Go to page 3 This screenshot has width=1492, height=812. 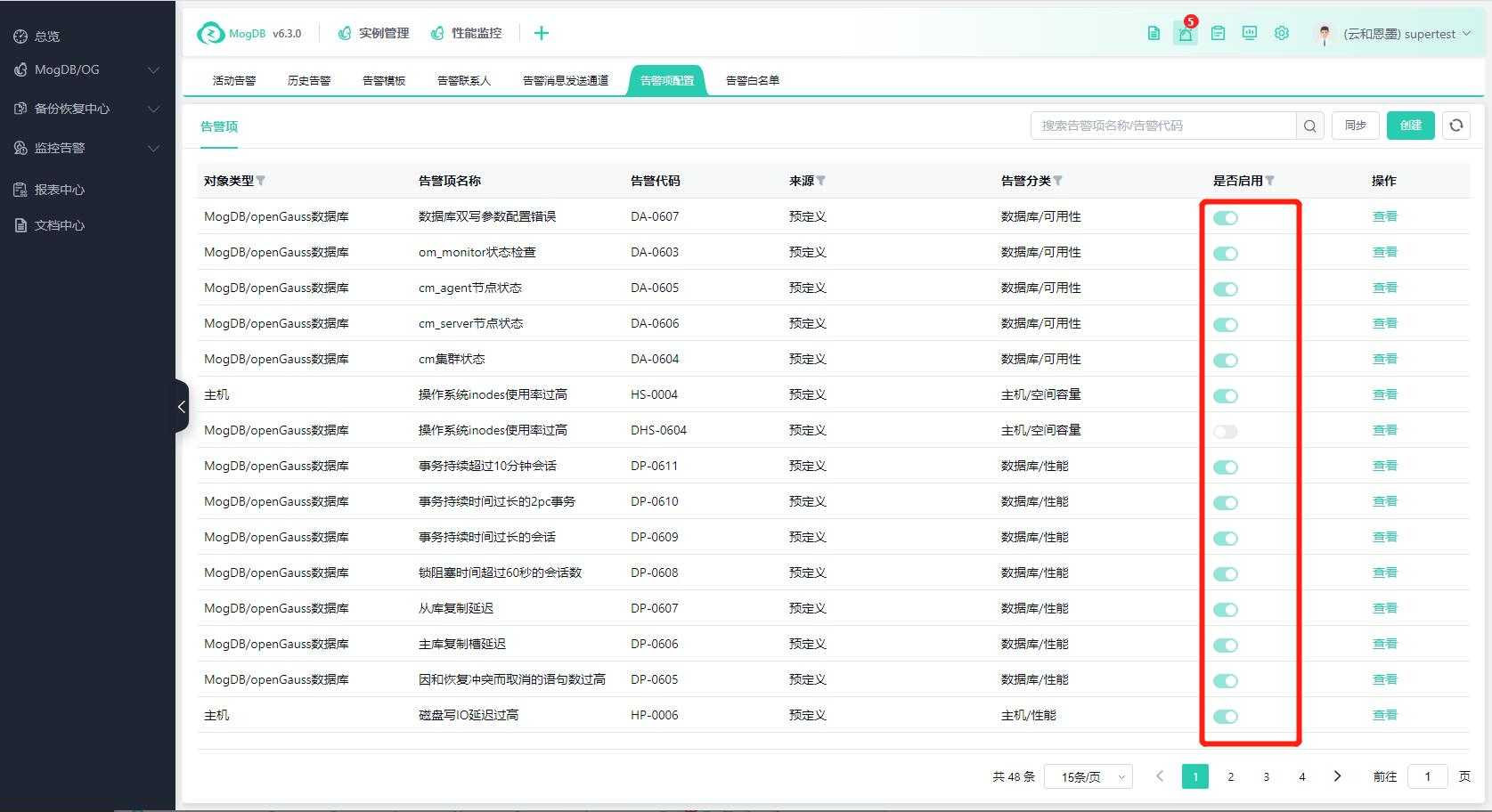coord(1267,777)
